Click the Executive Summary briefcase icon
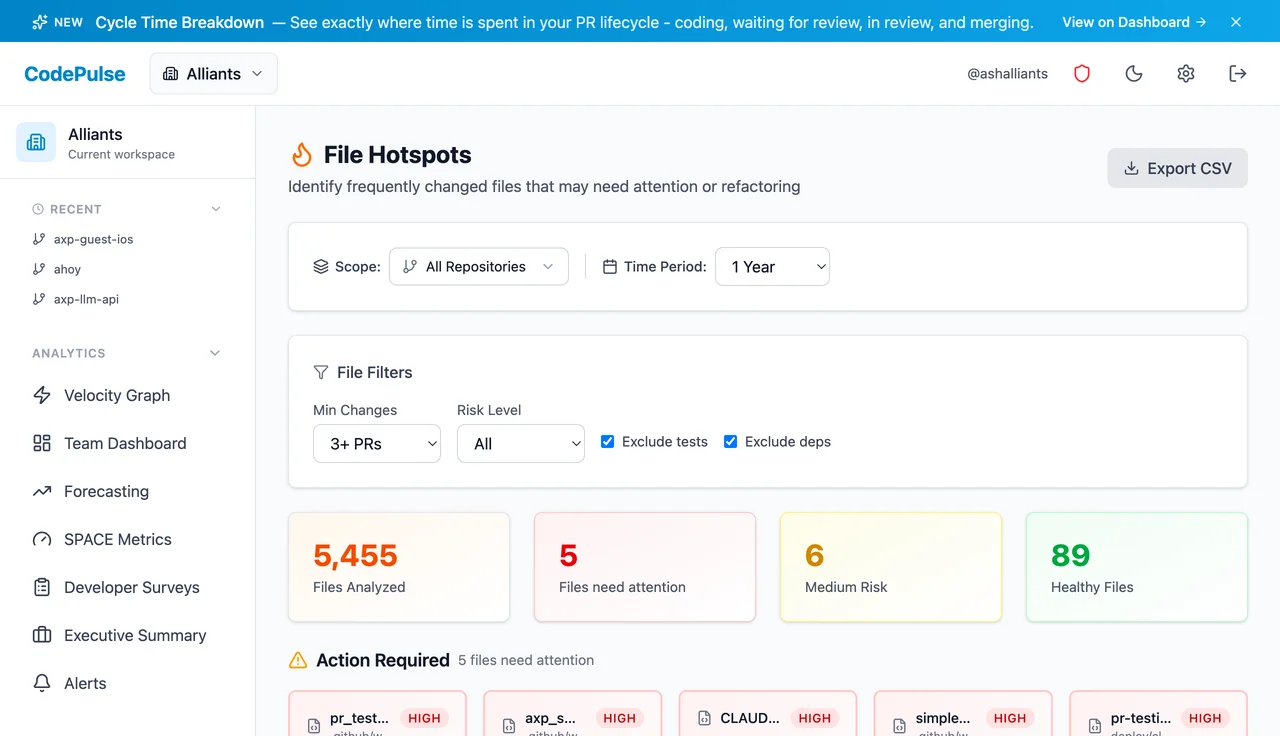 42,635
